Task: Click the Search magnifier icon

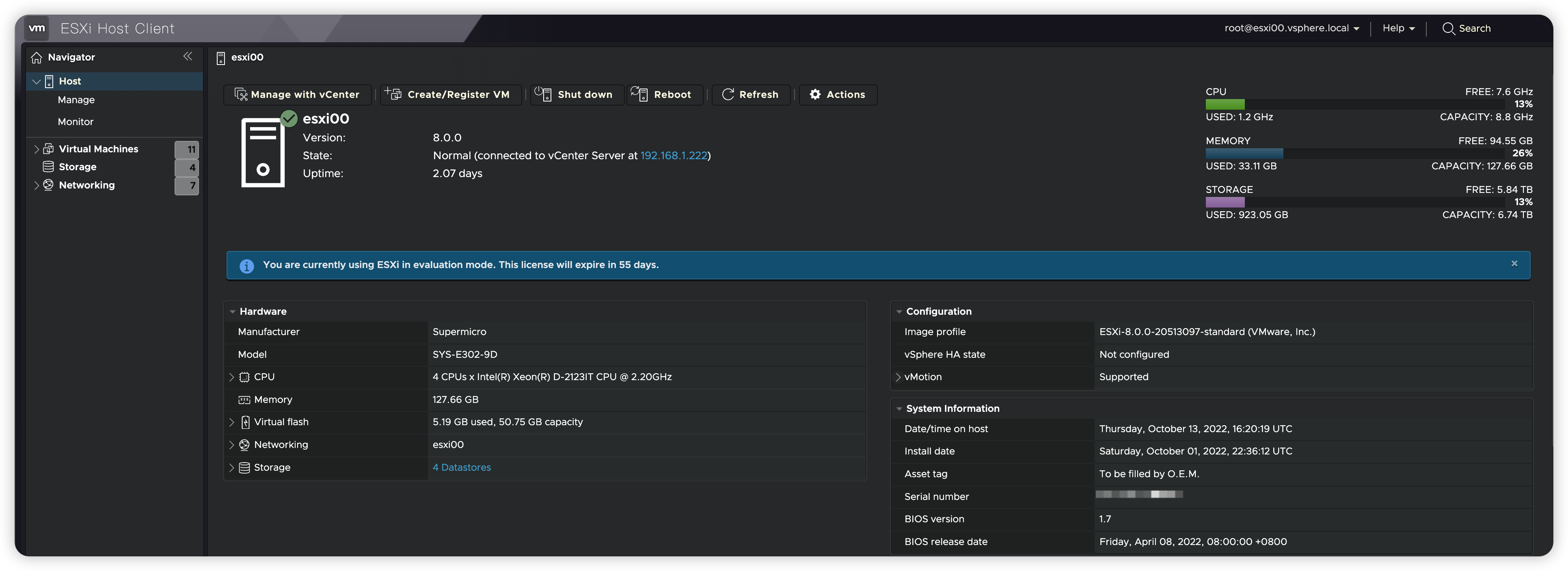Action: pyautogui.click(x=1448, y=28)
